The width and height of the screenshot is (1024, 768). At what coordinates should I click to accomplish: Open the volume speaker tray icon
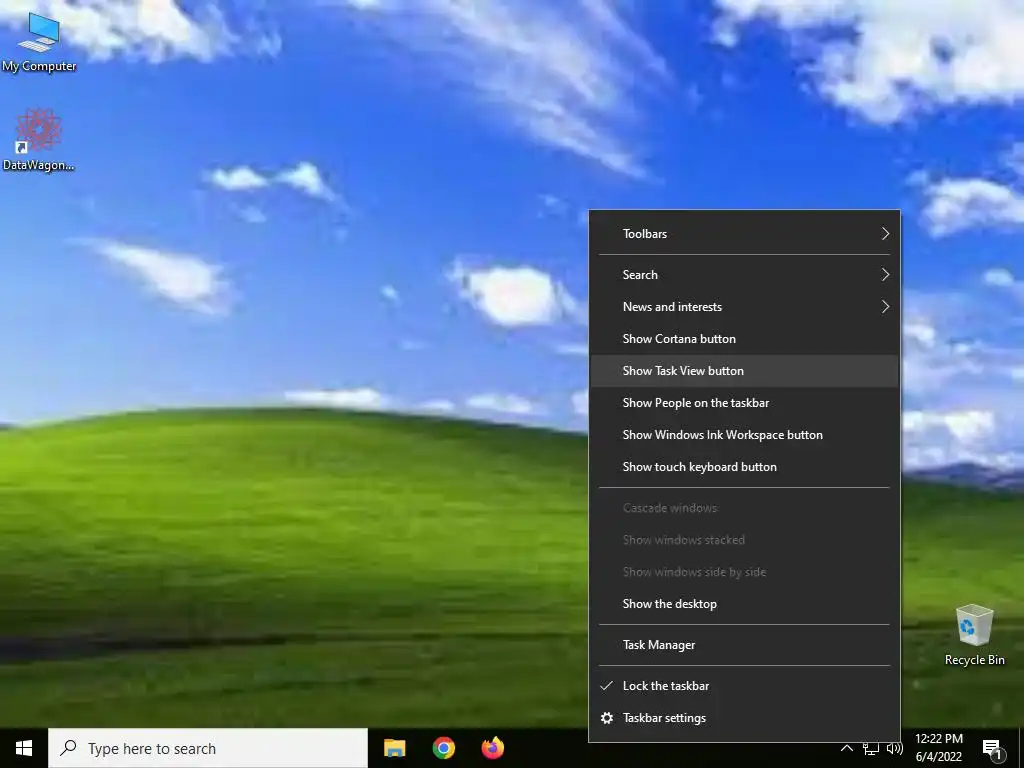coord(895,748)
